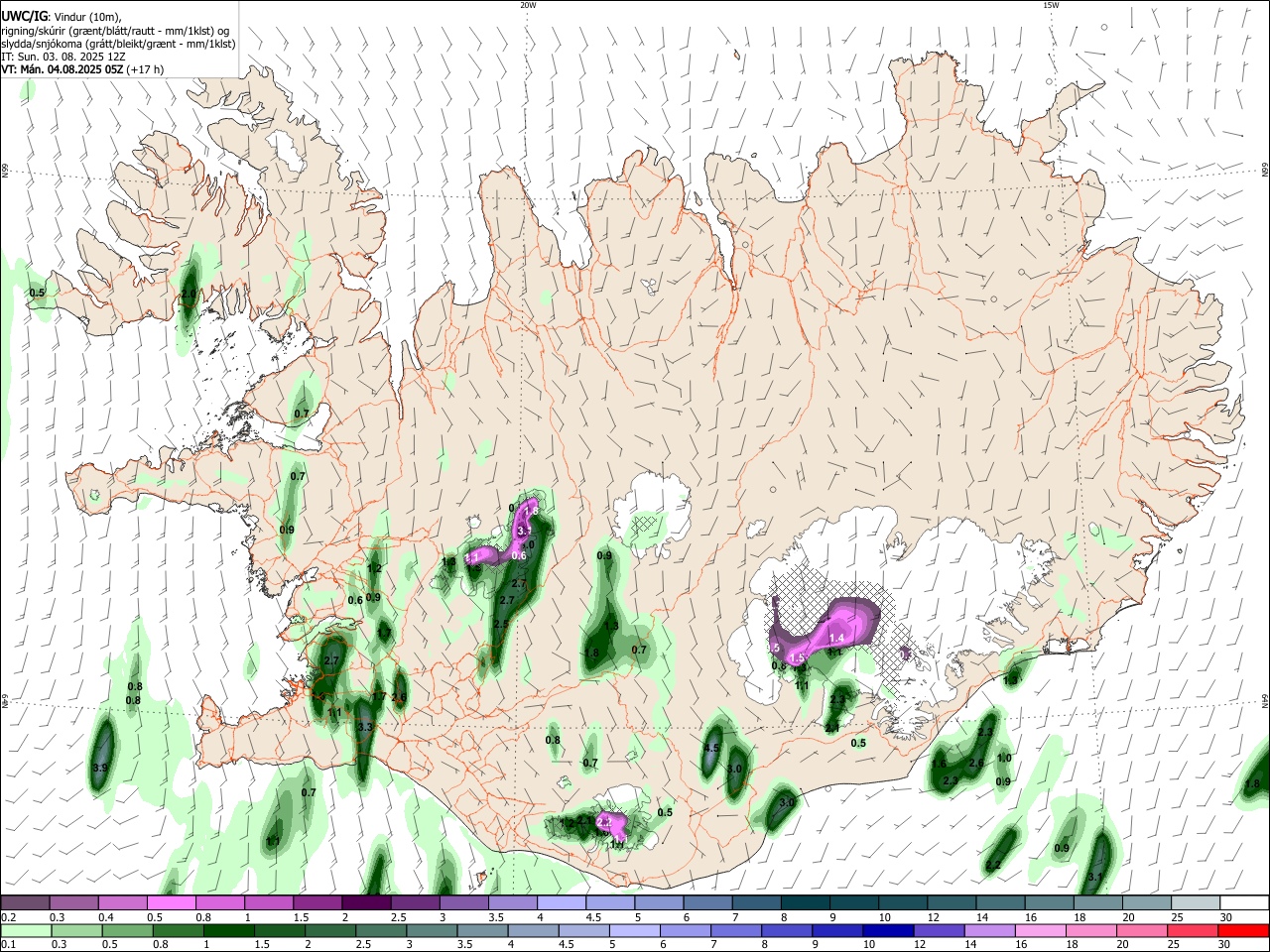Click the "VT: Mán. 04.08.2025 05Z (+17 h)" line
Viewport: 1270px width, 952px height.
(82, 69)
